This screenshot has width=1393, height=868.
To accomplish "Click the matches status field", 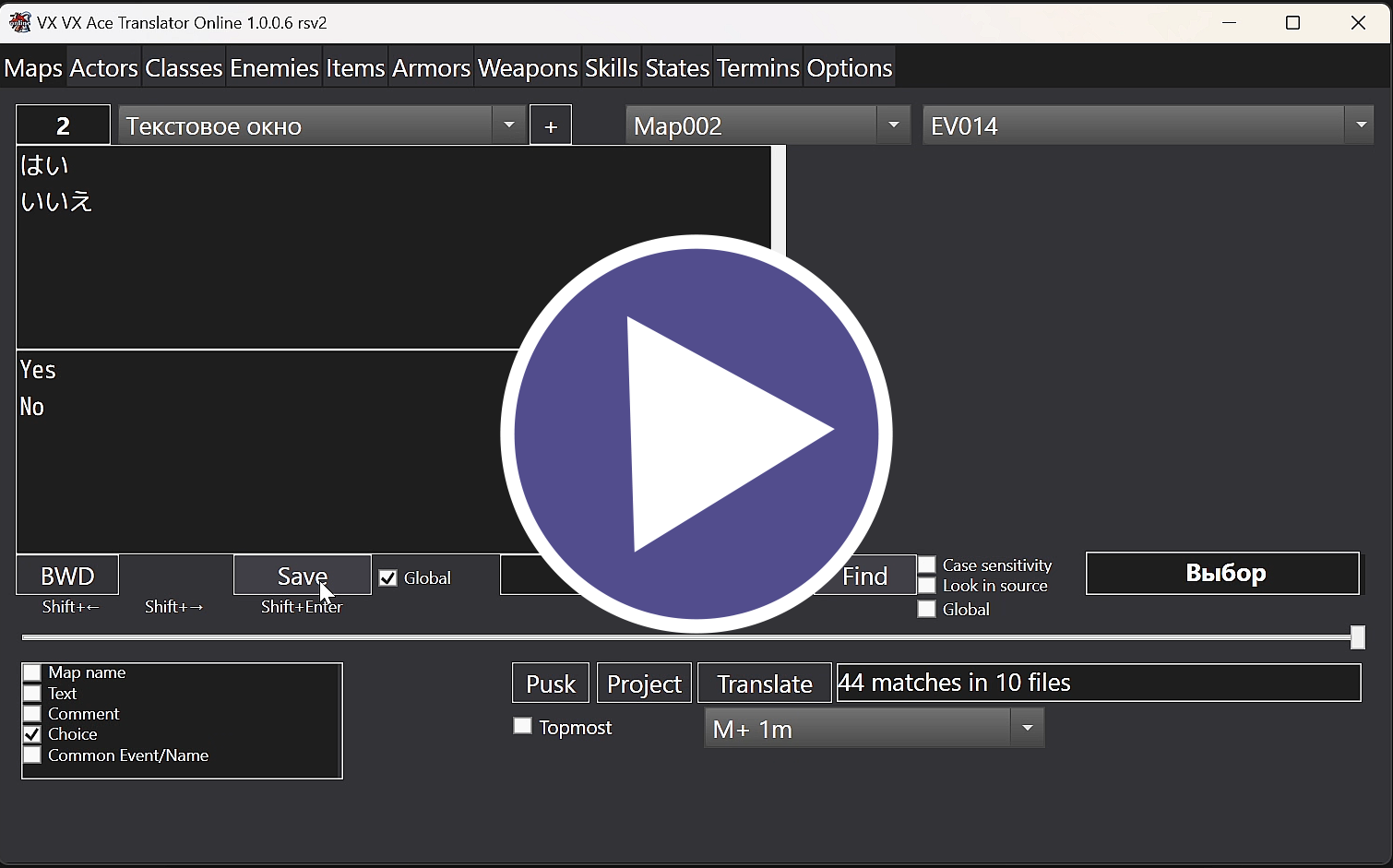I will click(1099, 683).
